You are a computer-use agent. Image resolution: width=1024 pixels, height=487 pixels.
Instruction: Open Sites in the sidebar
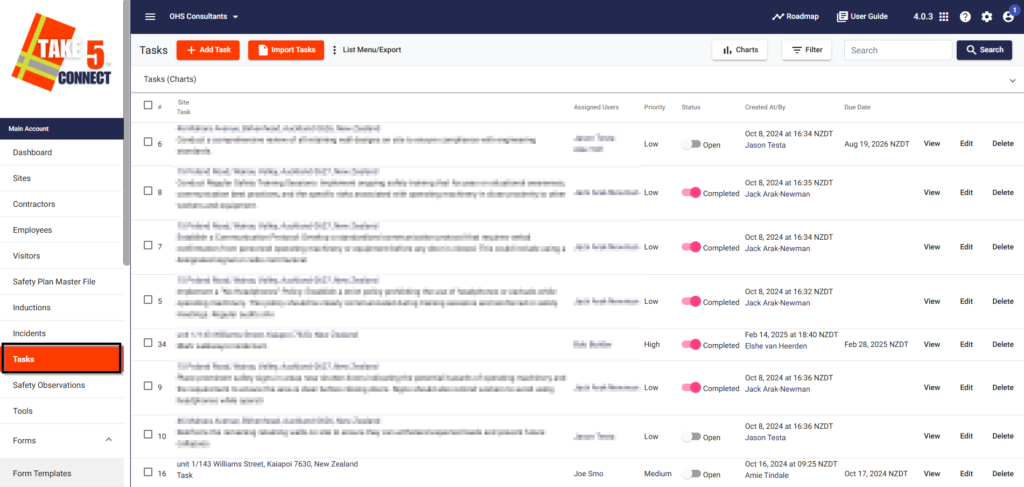tap(61, 178)
